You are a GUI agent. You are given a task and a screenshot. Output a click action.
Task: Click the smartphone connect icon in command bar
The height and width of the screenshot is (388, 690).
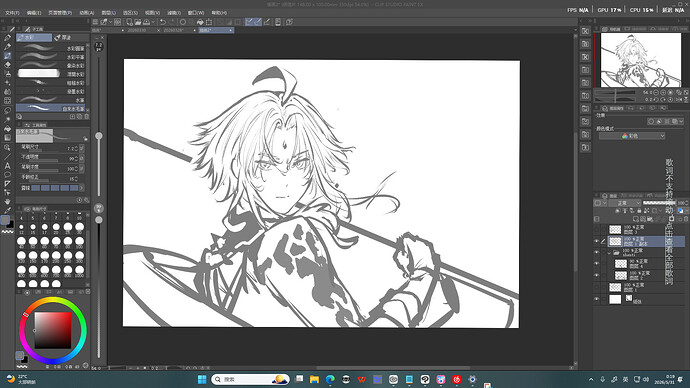pyautogui.click(x=278, y=22)
